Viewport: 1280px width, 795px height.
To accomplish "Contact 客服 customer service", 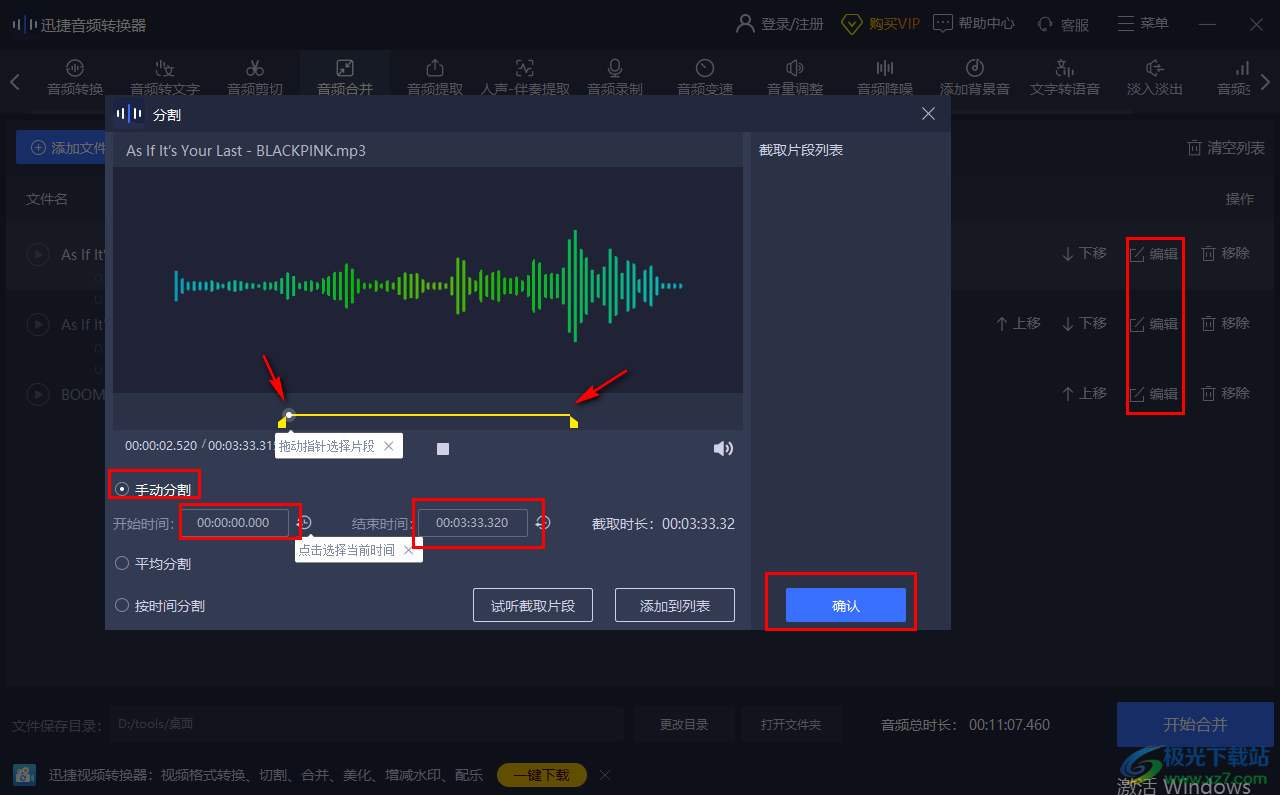I will point(1063,24).
